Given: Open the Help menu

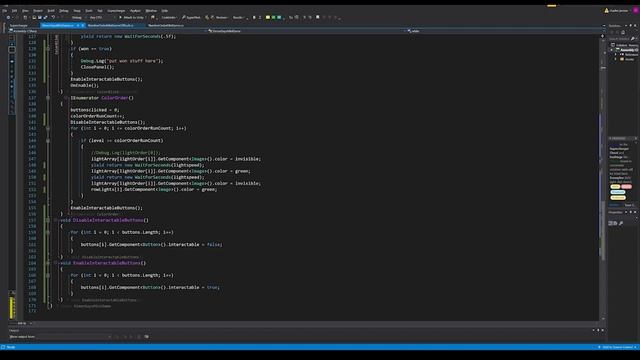Looking at the screenshot, I should pos(165,11).
